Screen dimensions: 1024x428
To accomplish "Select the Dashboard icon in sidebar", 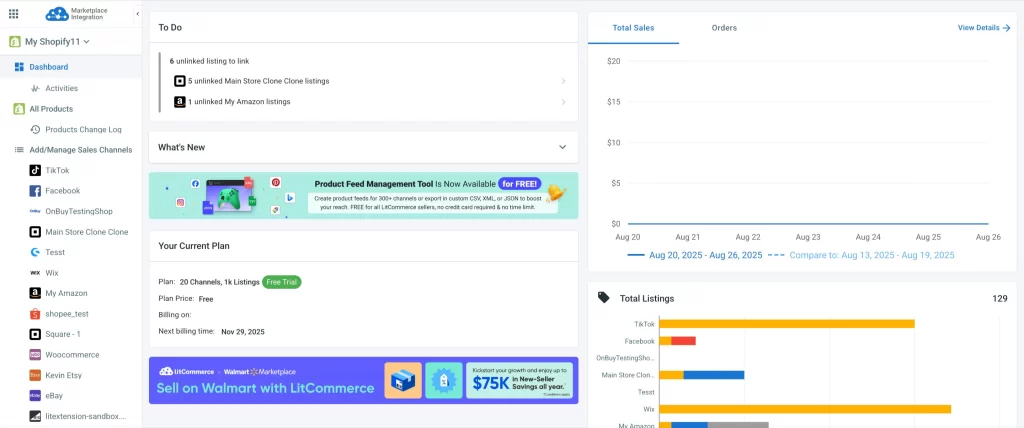I will tap(19, 67).
